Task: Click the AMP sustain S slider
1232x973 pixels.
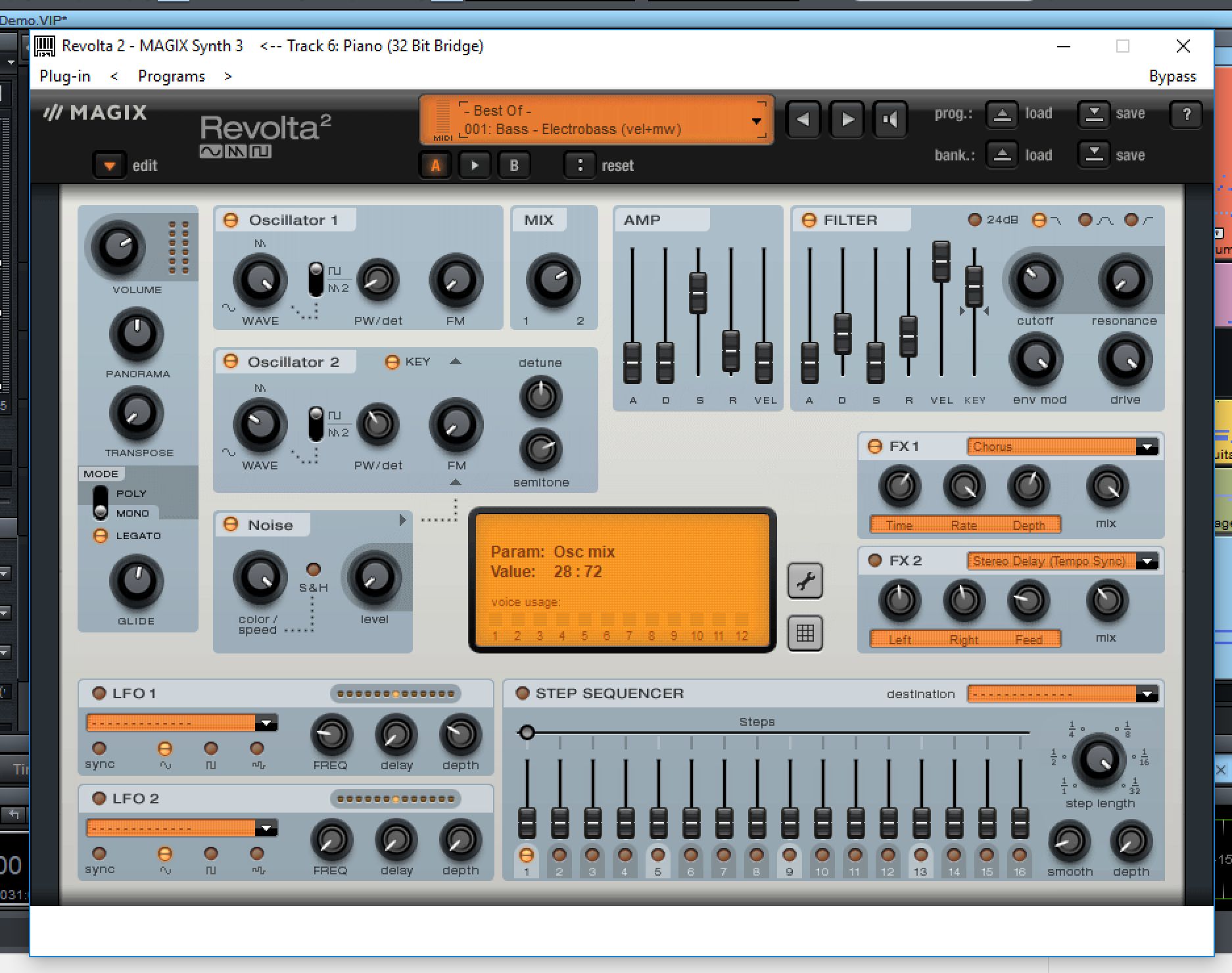Action: point(698,293)
